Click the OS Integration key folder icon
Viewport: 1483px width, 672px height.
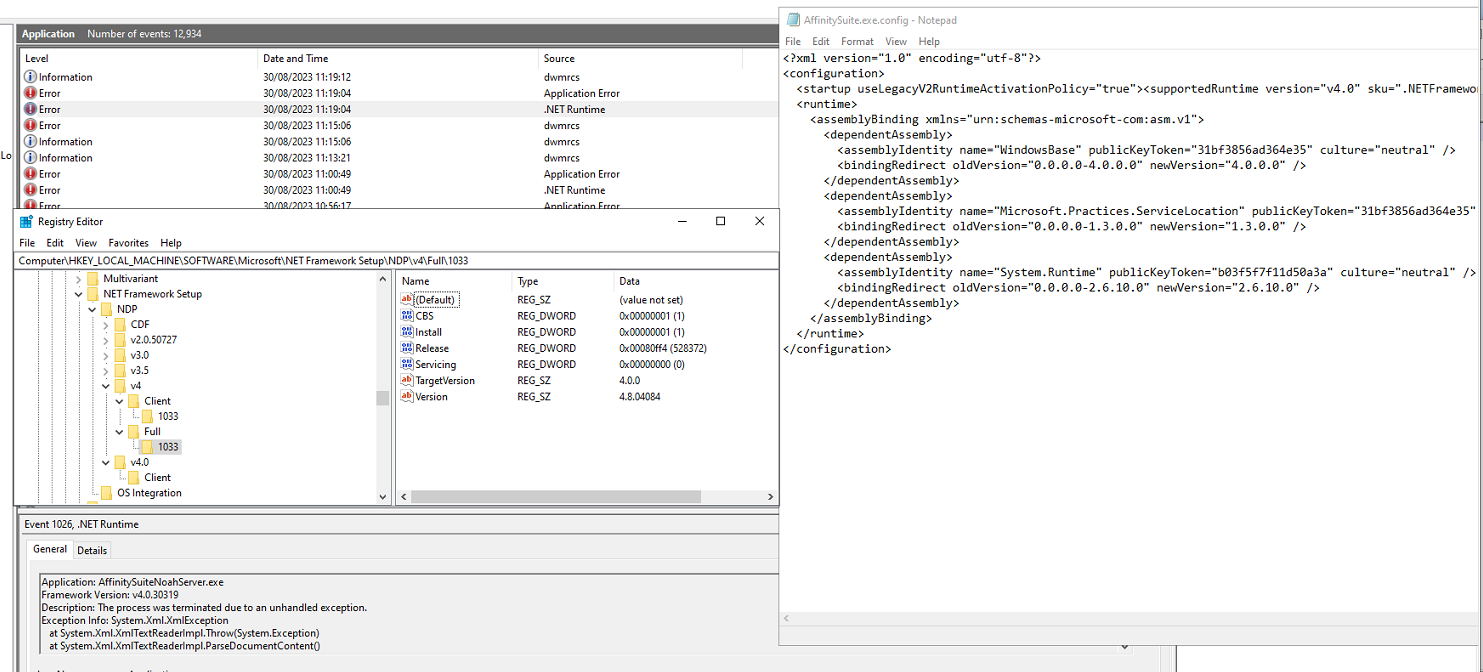tap(108, 492)
